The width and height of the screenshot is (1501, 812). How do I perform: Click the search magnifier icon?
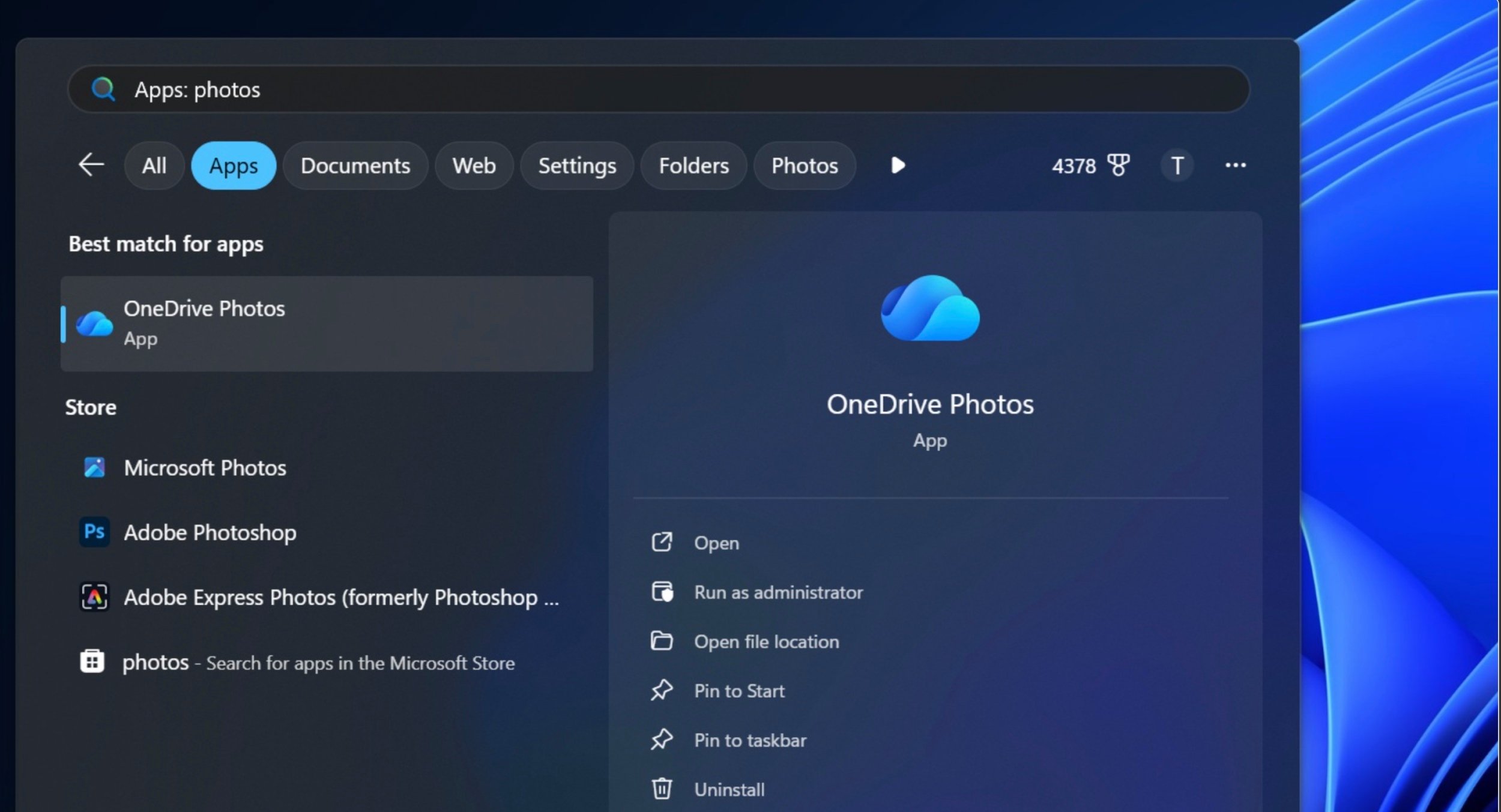click(103, 89)
